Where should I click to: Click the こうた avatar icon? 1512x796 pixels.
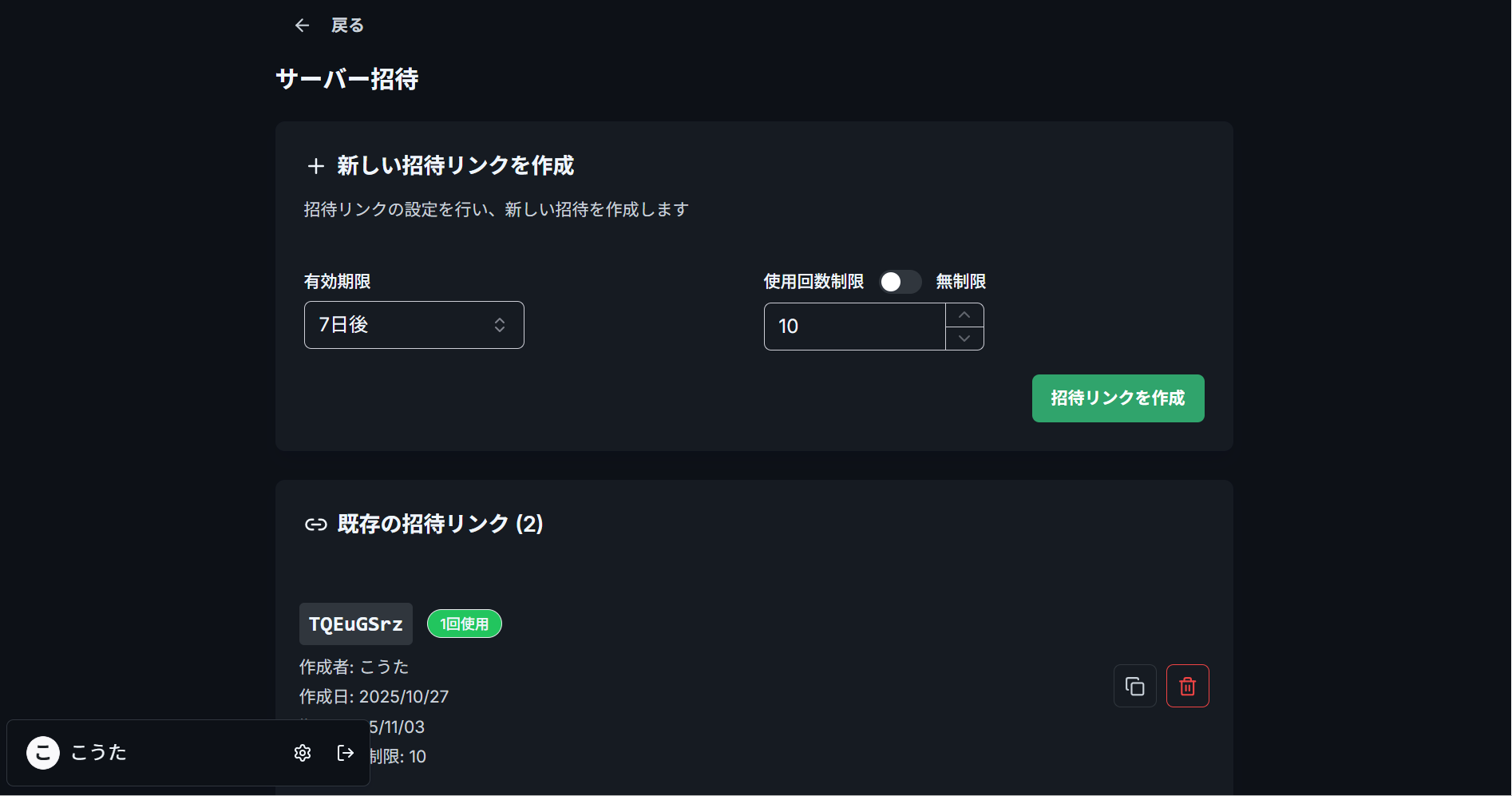pyautogui.click(x=43, y=752)
